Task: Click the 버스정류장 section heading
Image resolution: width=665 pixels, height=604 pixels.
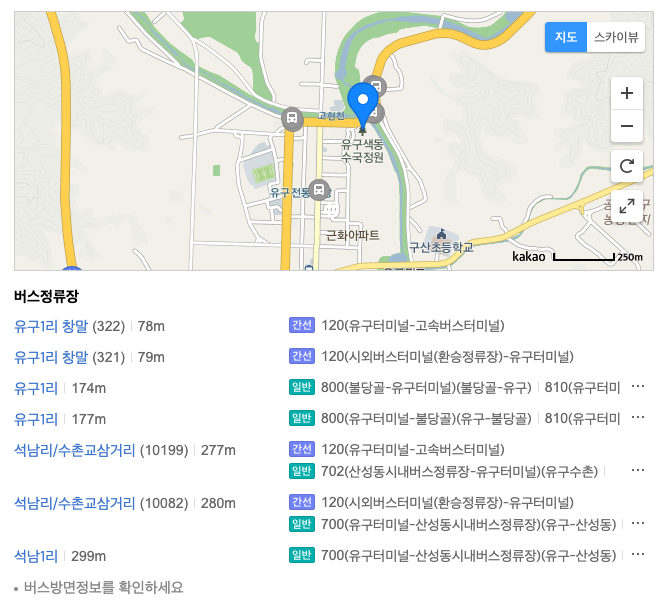Action: pyautogui.click(x=46, y=296)
